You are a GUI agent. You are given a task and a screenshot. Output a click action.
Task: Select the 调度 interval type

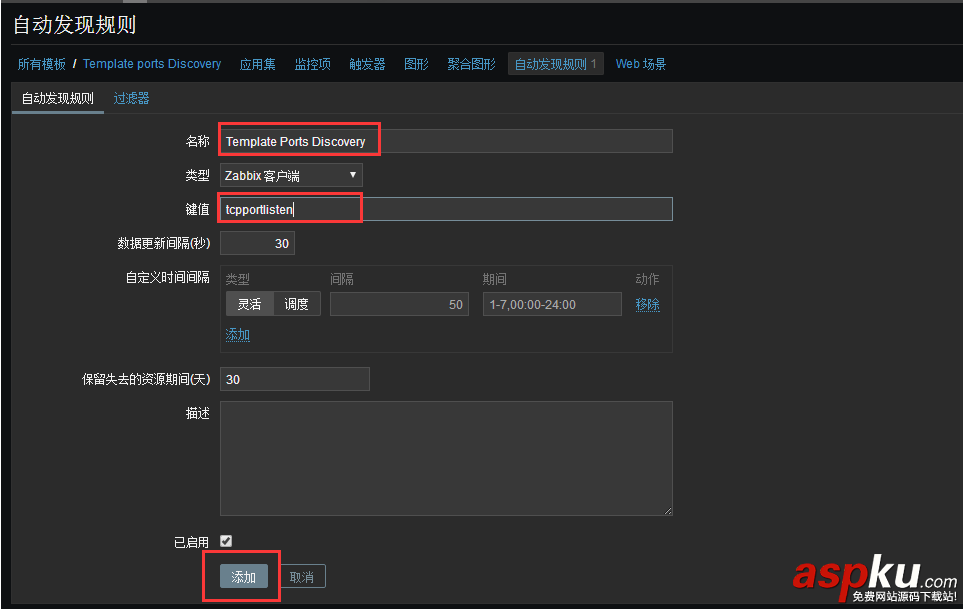click(x=296, y=303)
